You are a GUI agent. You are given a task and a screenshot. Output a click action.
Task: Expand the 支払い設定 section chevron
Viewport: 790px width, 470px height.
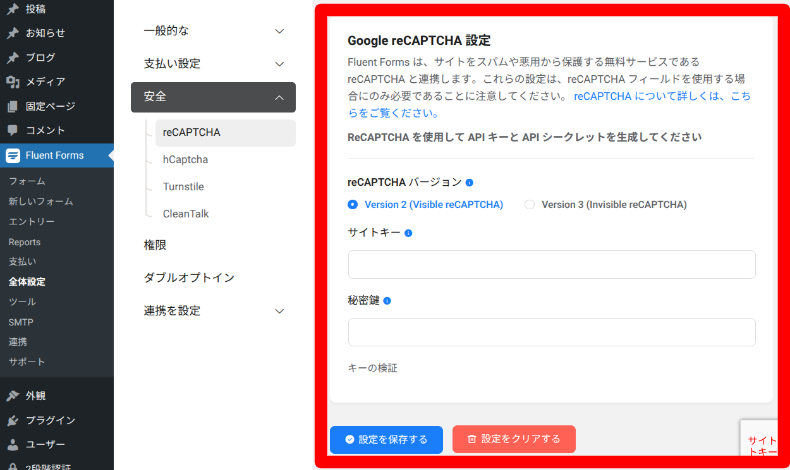279,64
